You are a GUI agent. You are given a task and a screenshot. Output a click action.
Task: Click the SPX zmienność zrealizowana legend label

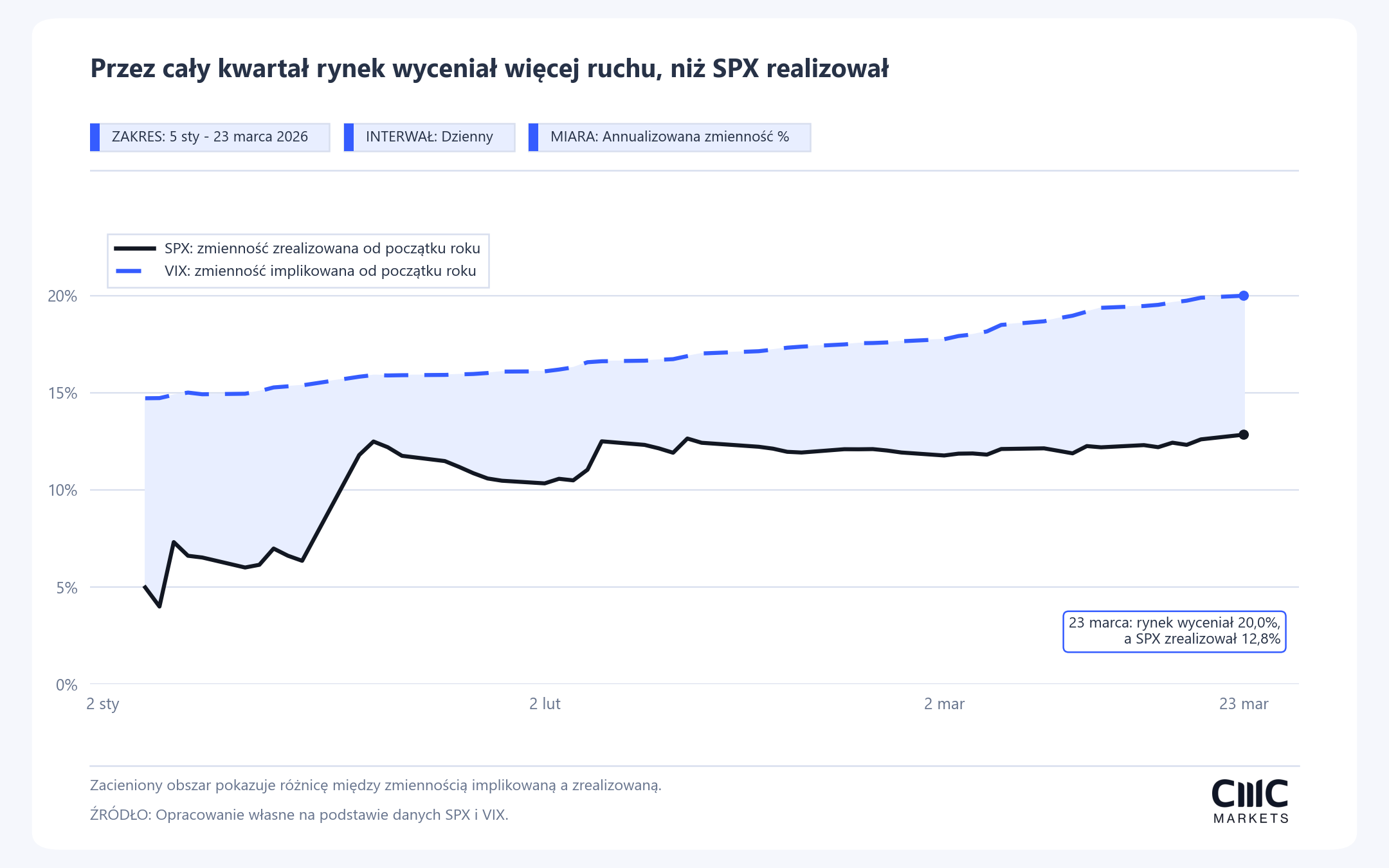click(x=322, y=248)
